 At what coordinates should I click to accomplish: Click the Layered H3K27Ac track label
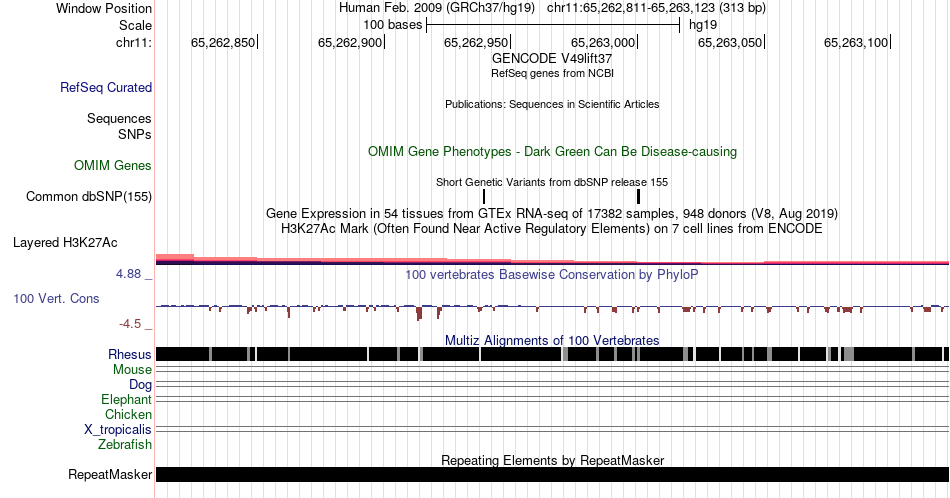tap(65, 242)
